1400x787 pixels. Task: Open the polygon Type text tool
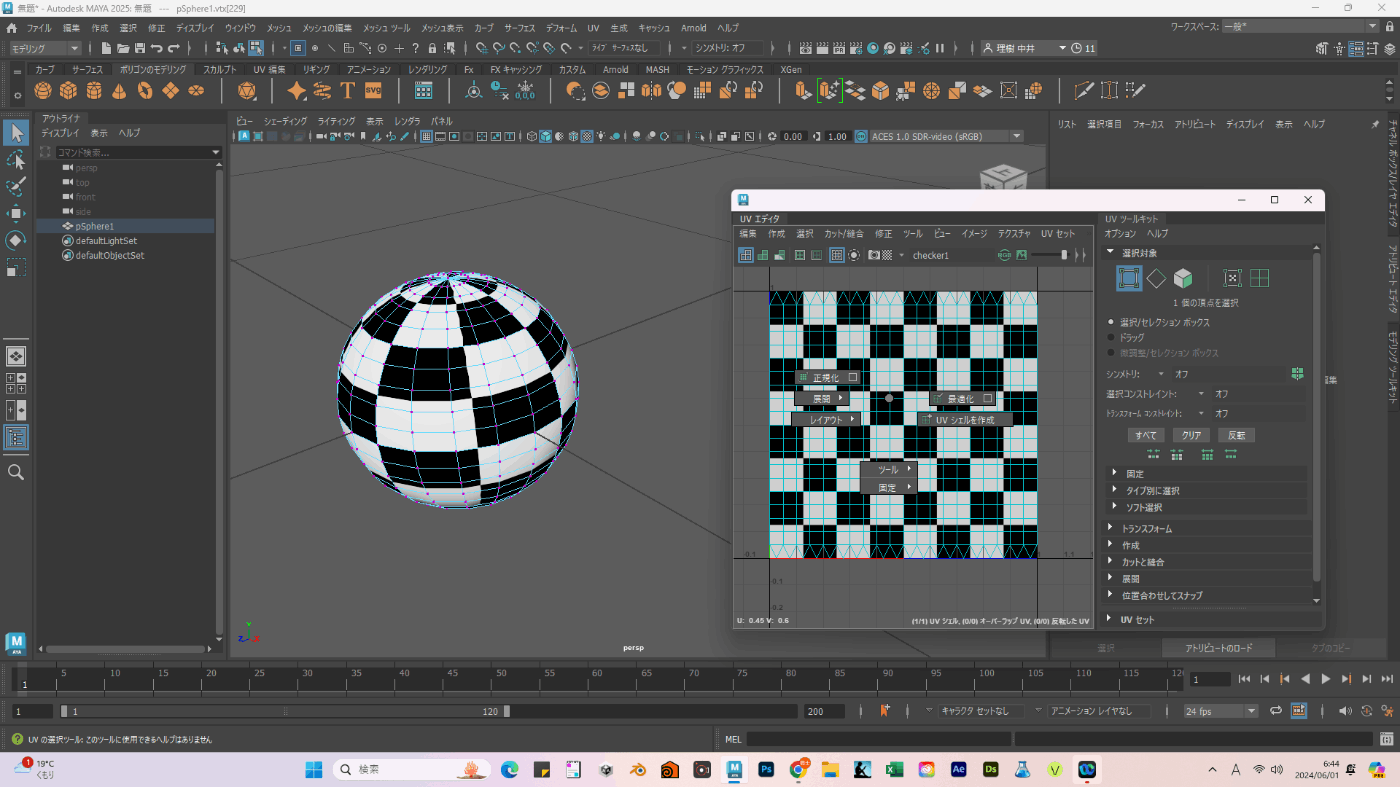(x=348, y=91)
